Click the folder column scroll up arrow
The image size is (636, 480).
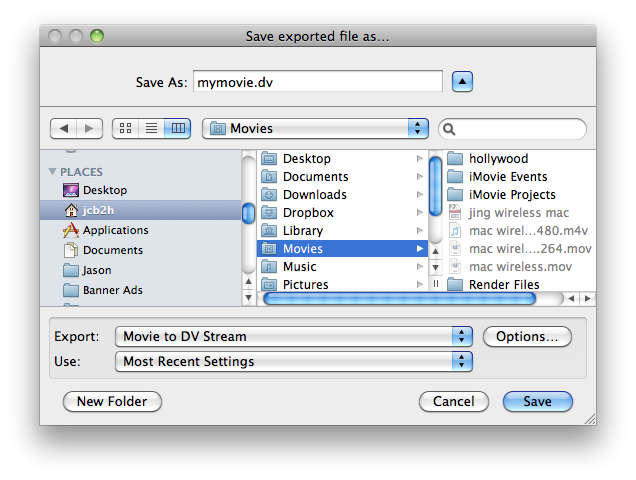click(x=435, y=251)
